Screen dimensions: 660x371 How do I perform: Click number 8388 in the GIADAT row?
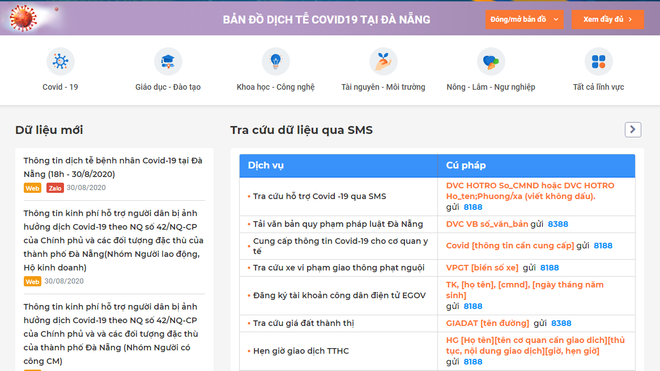click(x=561, y=323)
